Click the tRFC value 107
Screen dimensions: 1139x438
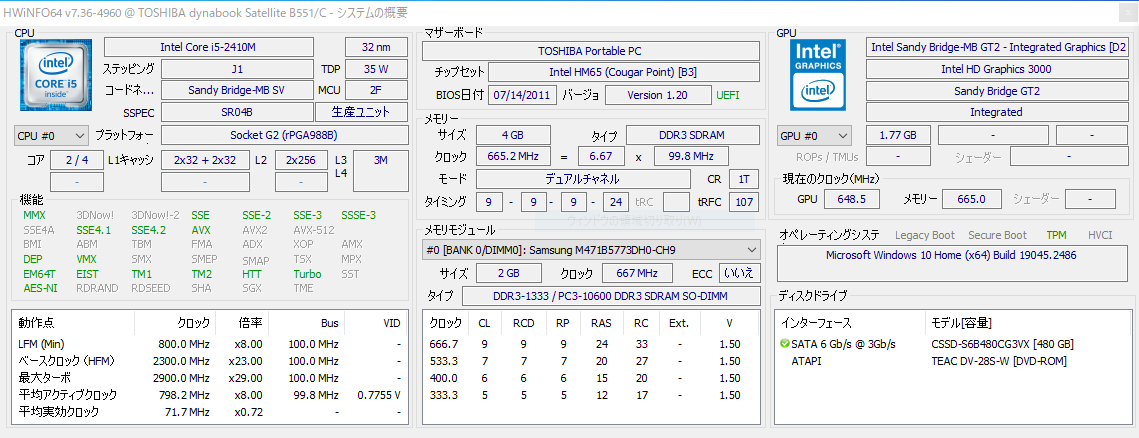click(744, 201)
